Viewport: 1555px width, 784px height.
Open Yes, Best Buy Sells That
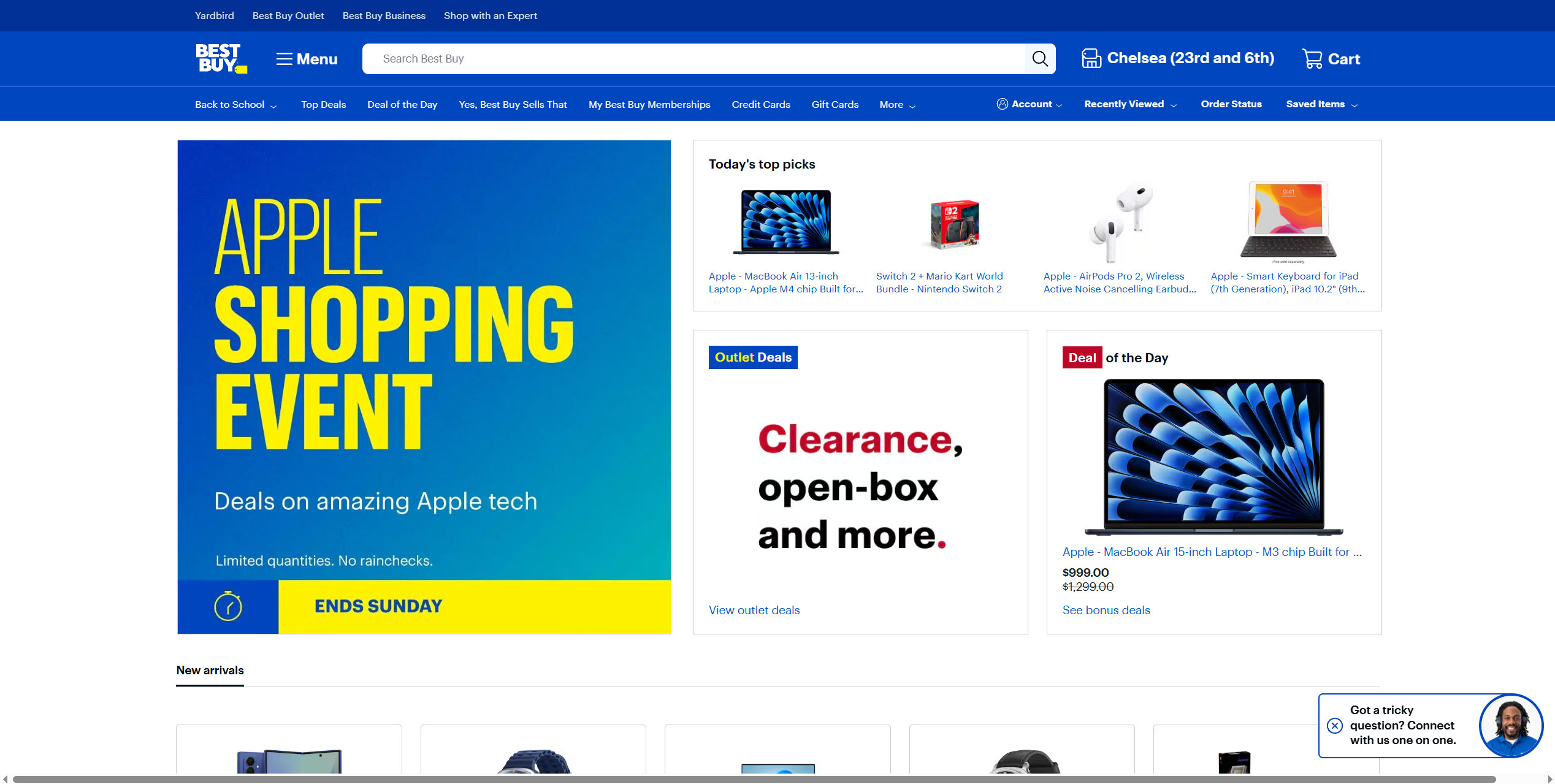coord(513,105)
